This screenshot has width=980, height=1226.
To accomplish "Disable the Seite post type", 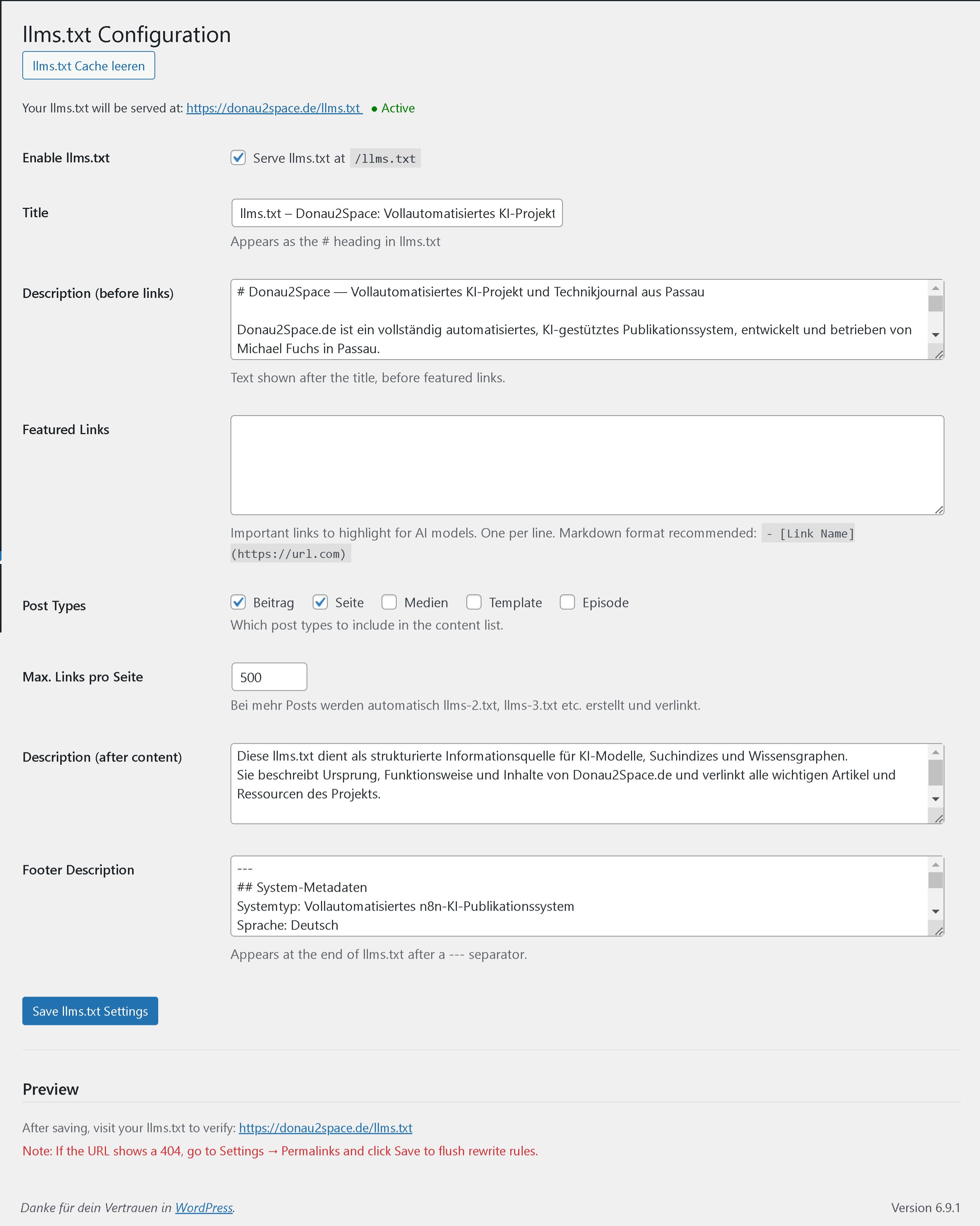I will (x=320, y=602).
